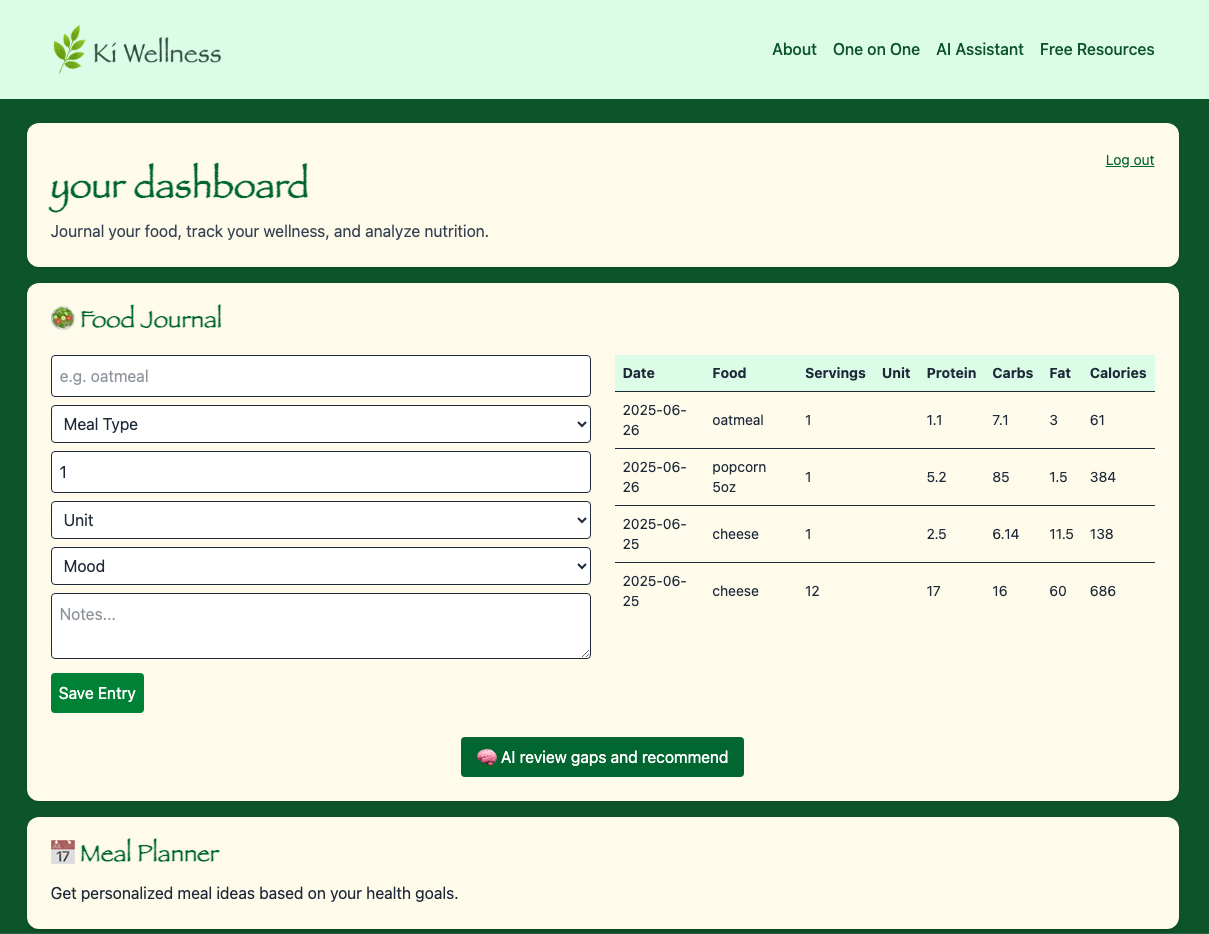Open the About page
Screen dimensions: 1209x934
(x=794, y=49)
